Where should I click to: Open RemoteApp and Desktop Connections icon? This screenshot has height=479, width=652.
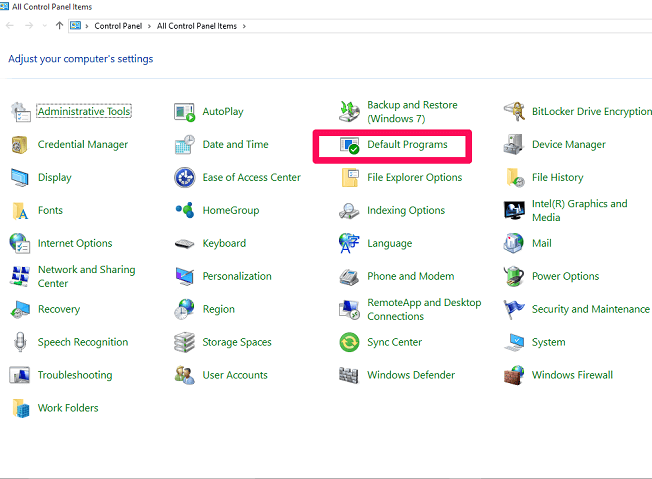349,310
